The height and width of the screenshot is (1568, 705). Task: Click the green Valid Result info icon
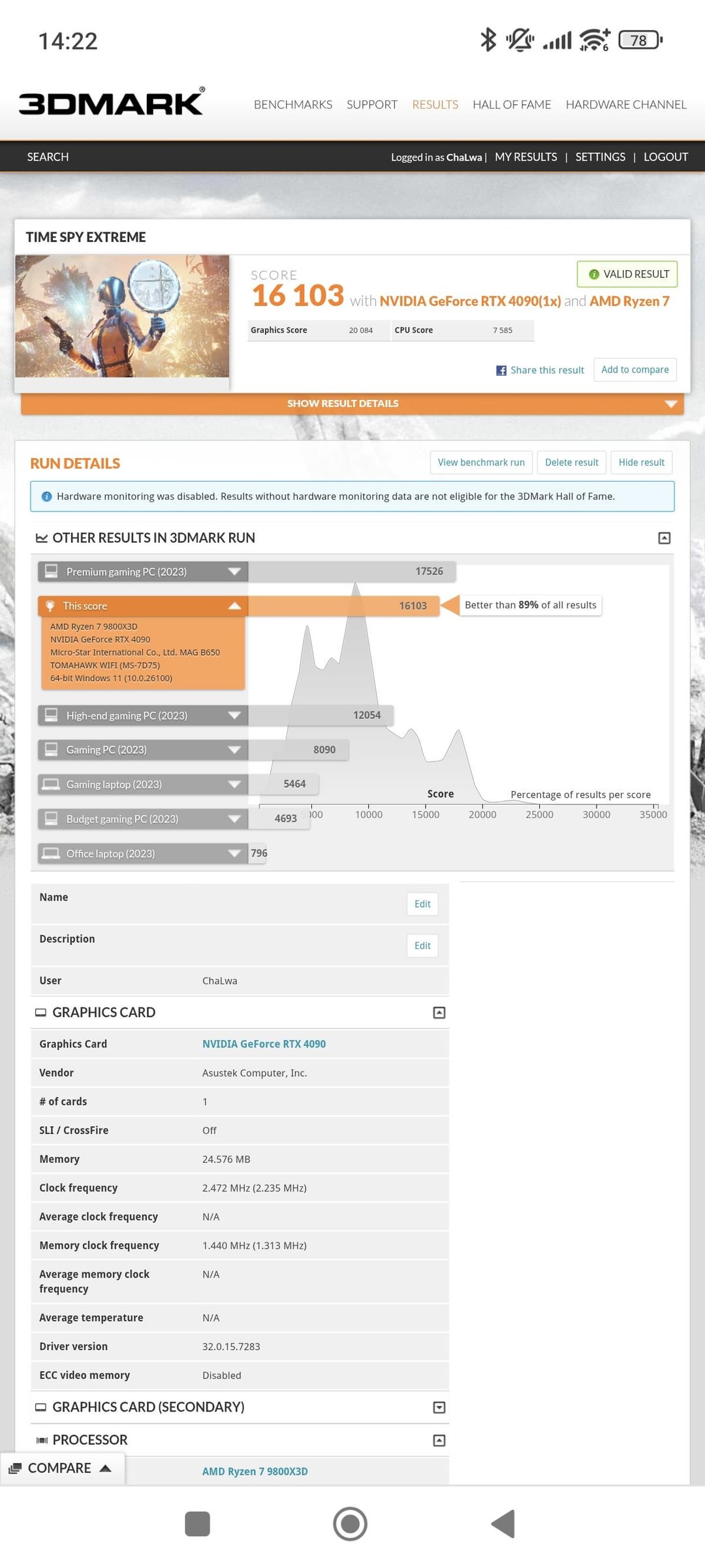594,274
